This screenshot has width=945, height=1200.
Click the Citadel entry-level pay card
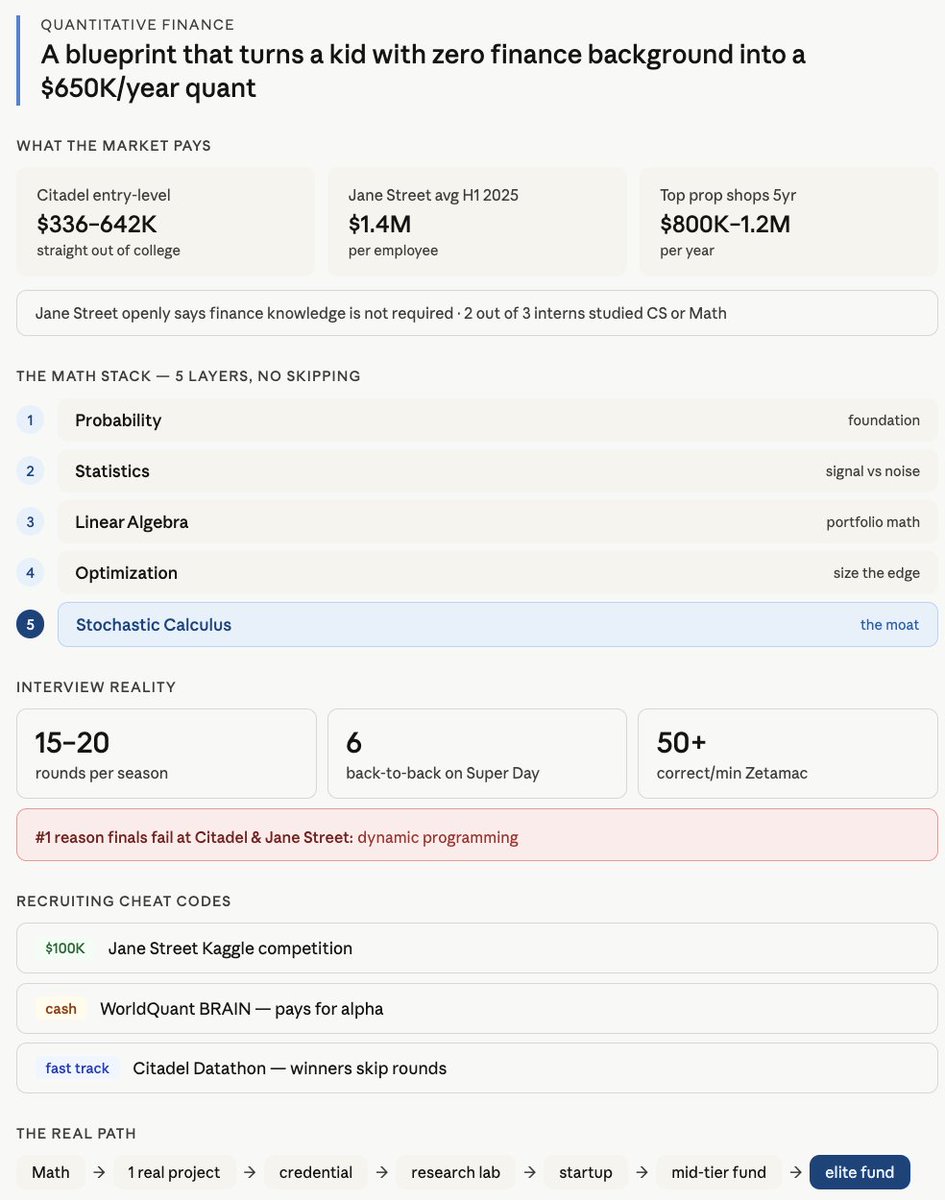click(x=166, y=221)
